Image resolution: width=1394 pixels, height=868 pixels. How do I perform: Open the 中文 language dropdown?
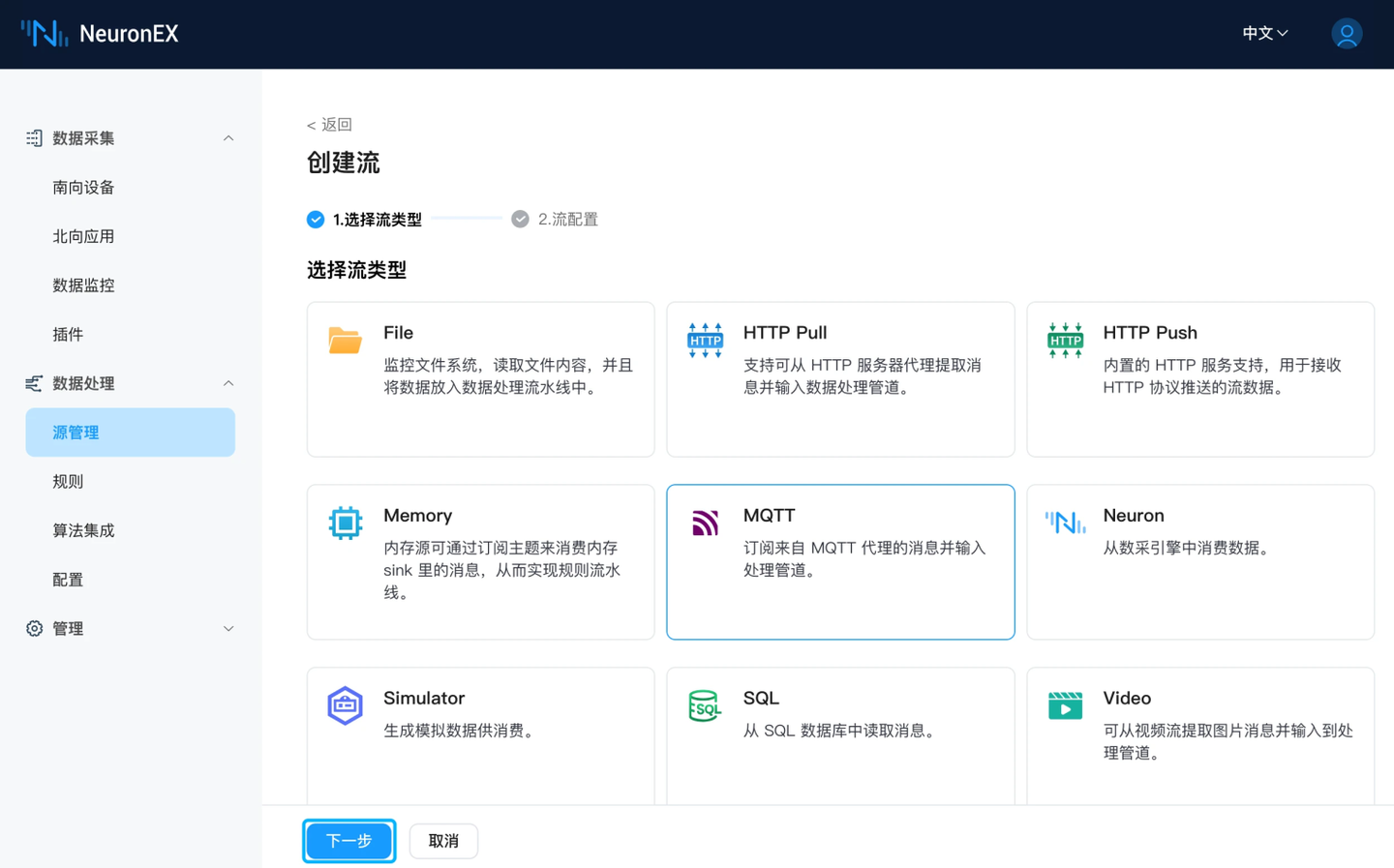[1264, 33]
